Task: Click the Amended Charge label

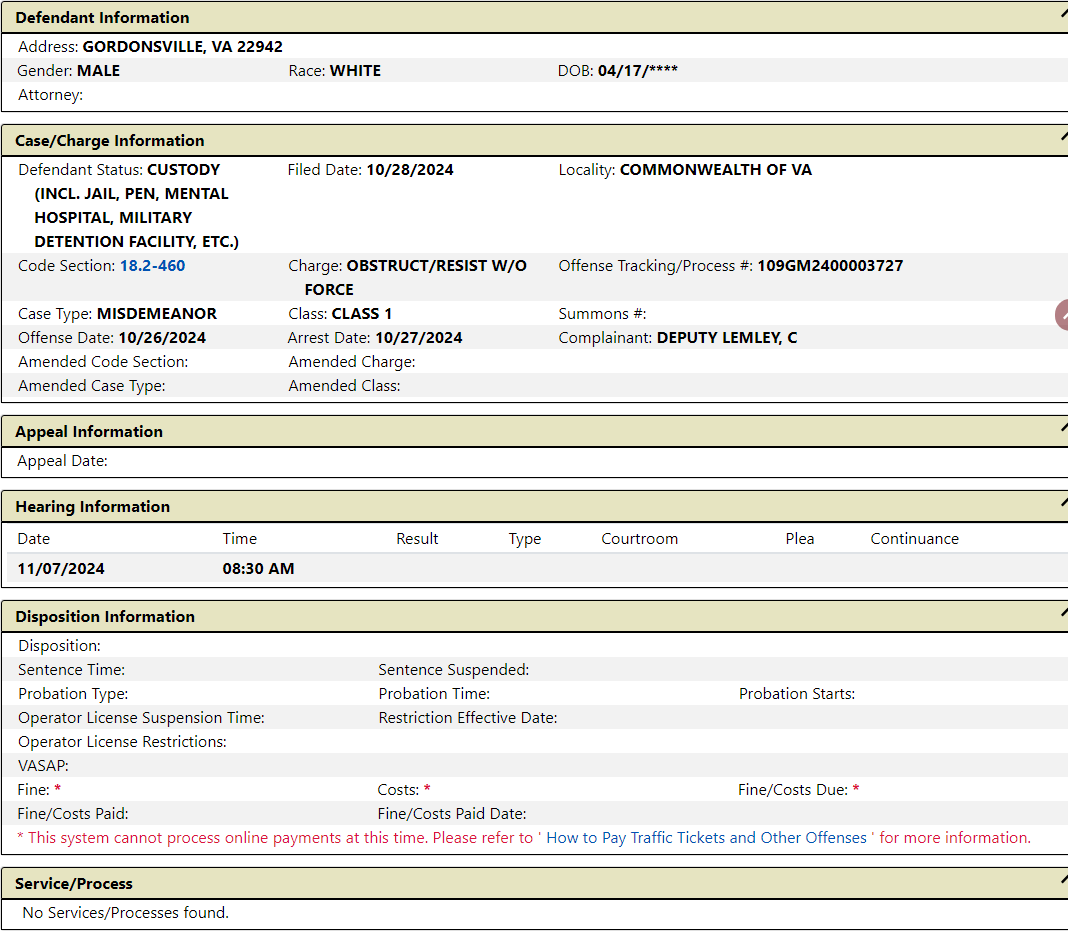Action: [351, 362]
